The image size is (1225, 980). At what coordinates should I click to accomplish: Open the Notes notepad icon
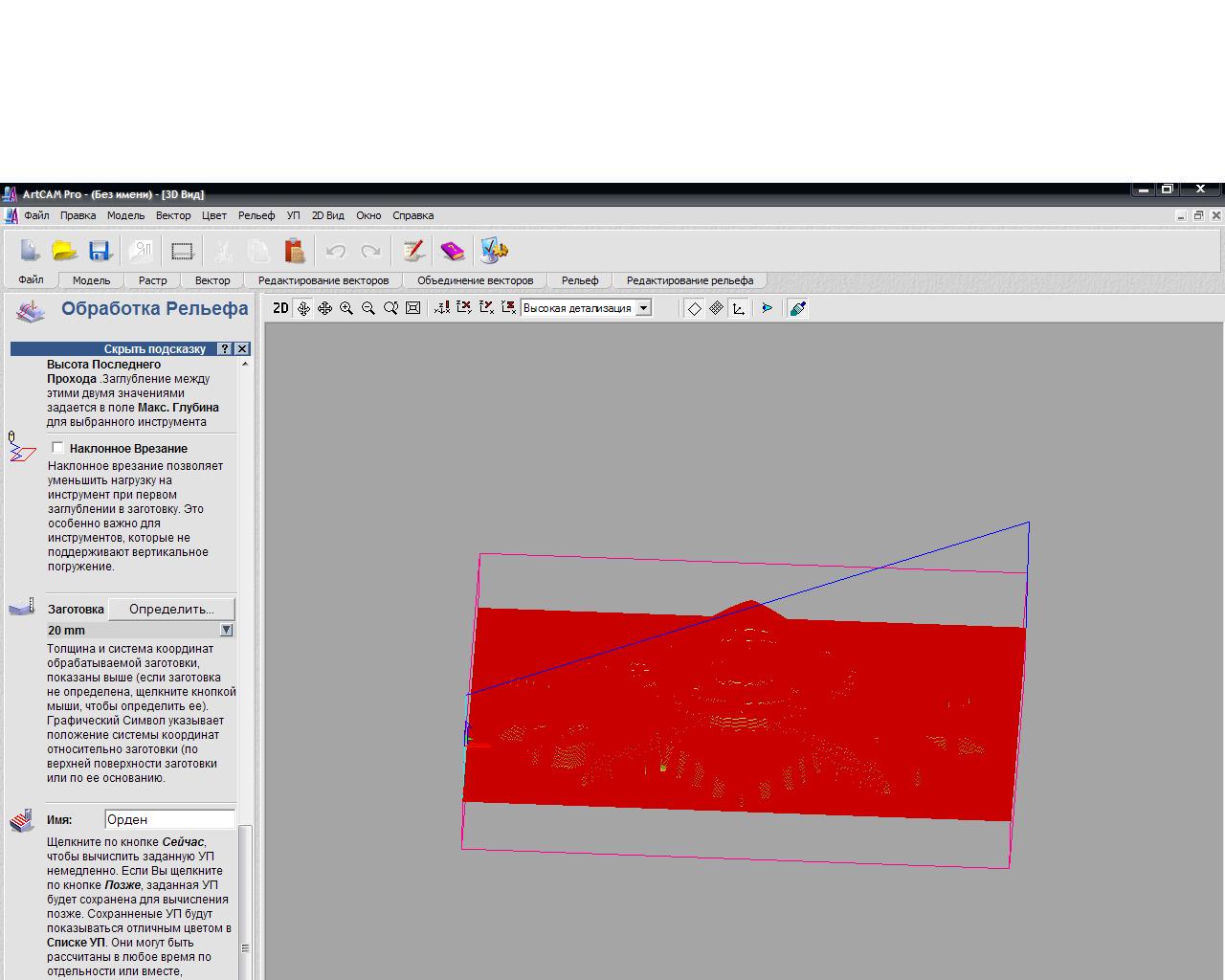[413, 251]
